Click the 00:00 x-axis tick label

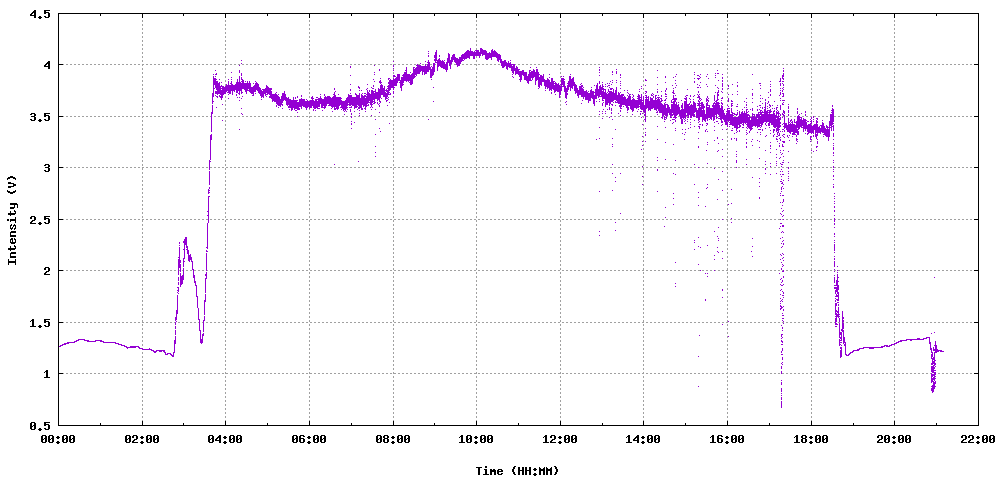pyautogui.click(x=59, y=439)
